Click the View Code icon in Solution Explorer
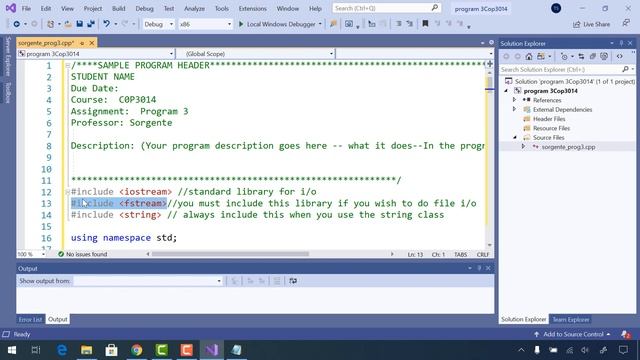This screenshot has height=360, width=640. 620,56
